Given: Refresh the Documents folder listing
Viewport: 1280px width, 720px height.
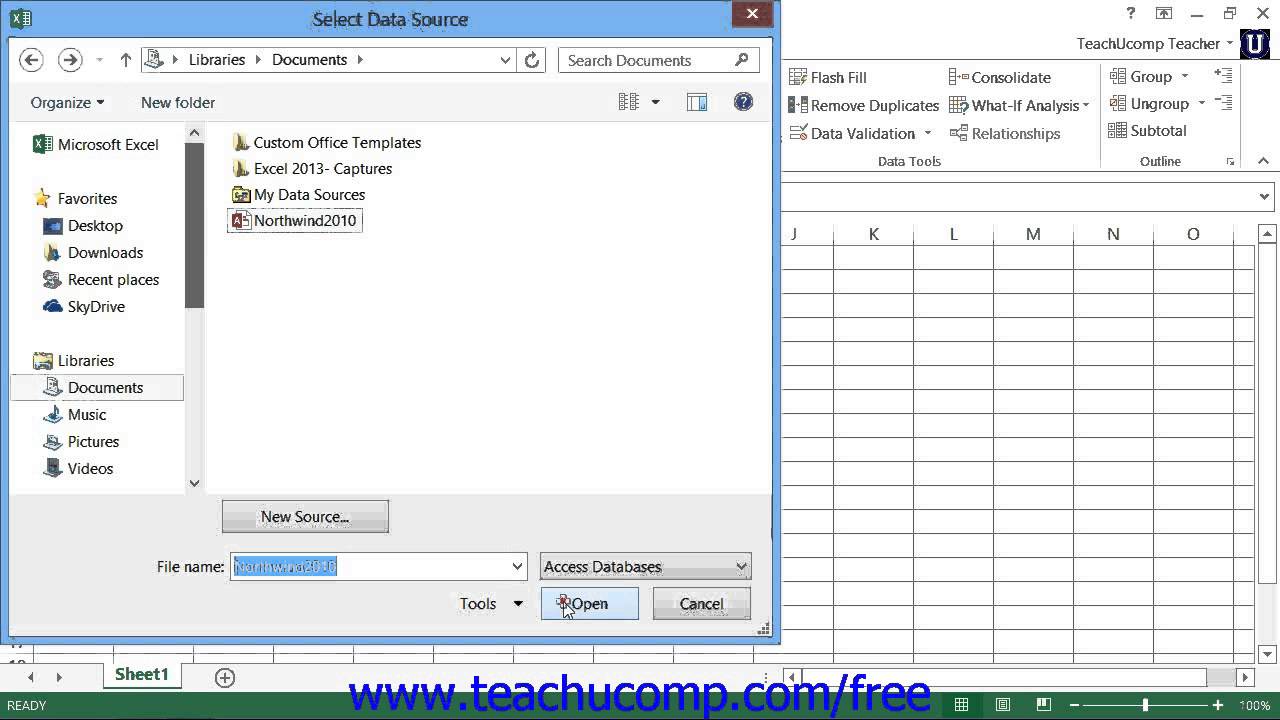Looking at the screenshot, I should pyautogui.click(x=532, y=60).
